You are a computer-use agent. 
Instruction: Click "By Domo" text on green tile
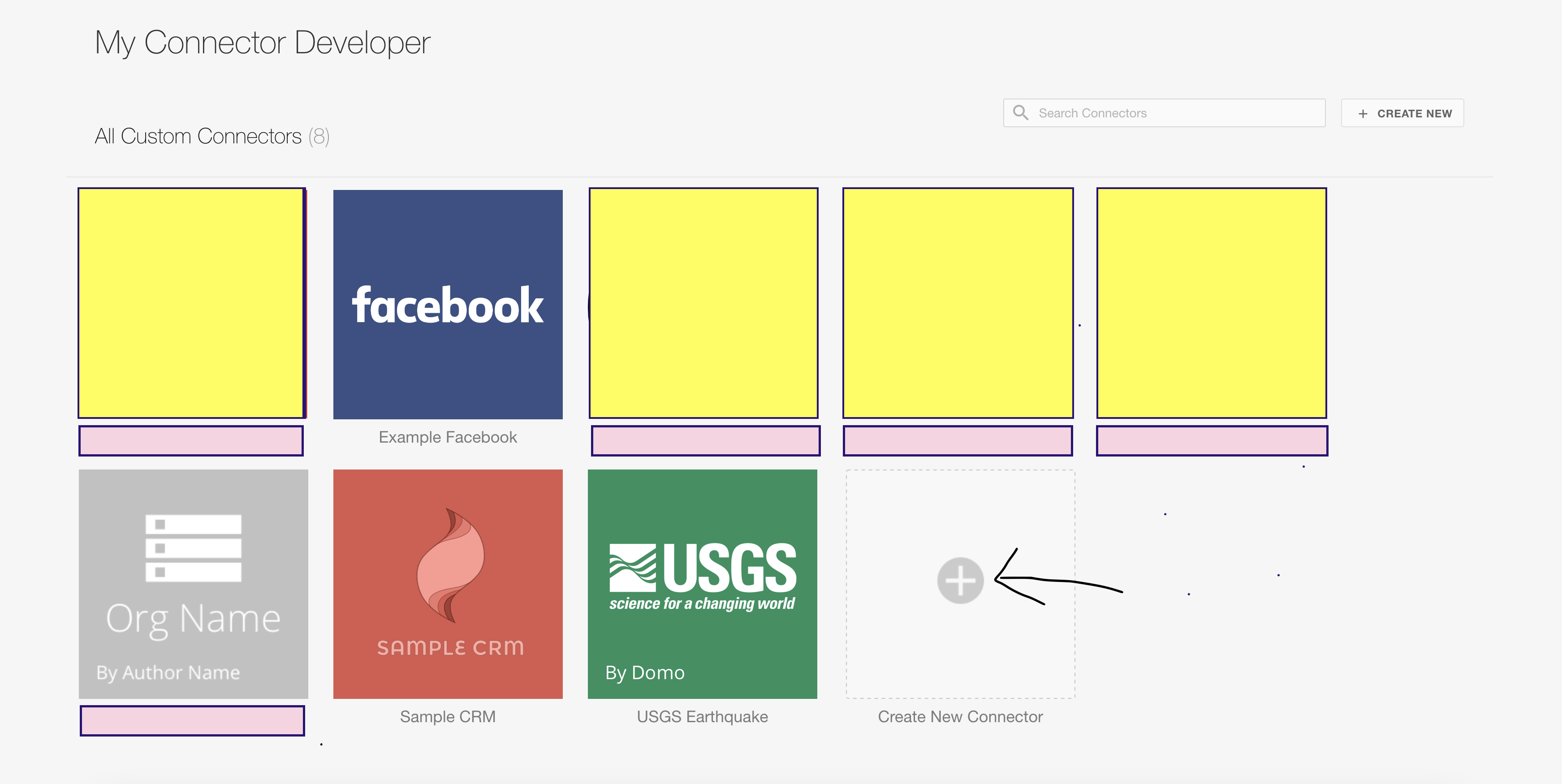[645, 672]
